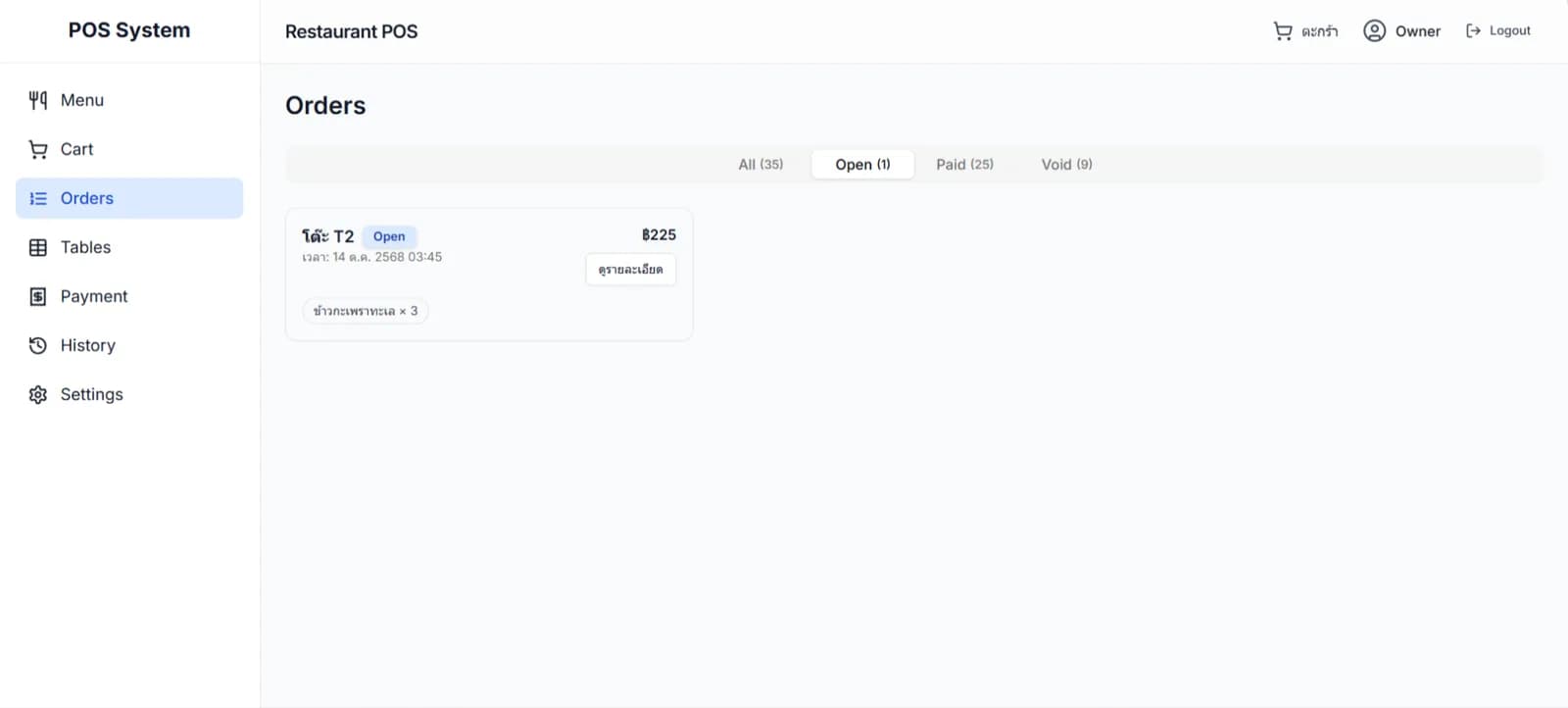Image resolution: width=1568 pixels, height=708 pixels.
Task: Open Settings in the sidebar
Action: point(92,394)
